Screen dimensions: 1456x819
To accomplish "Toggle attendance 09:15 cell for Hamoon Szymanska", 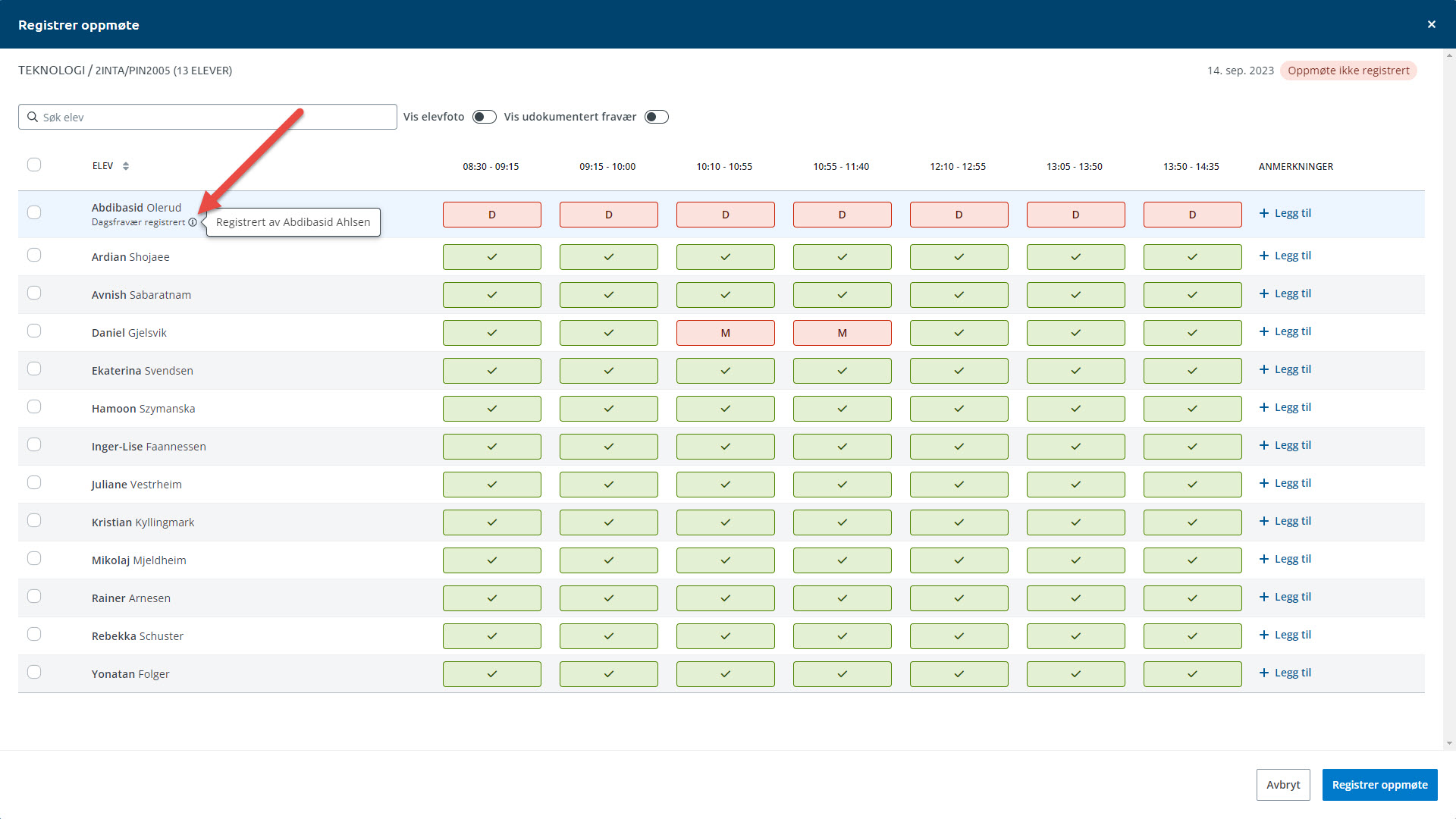I will [609, 409].
